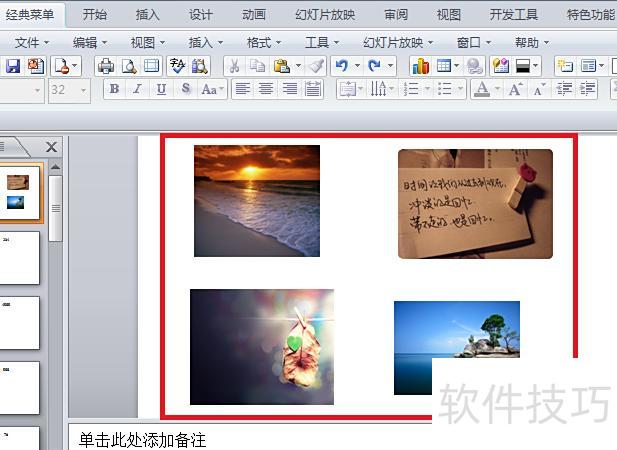Insert a chart using bar chart icon
This screenshot has width=617, height=450.
(x=421, y=66)
